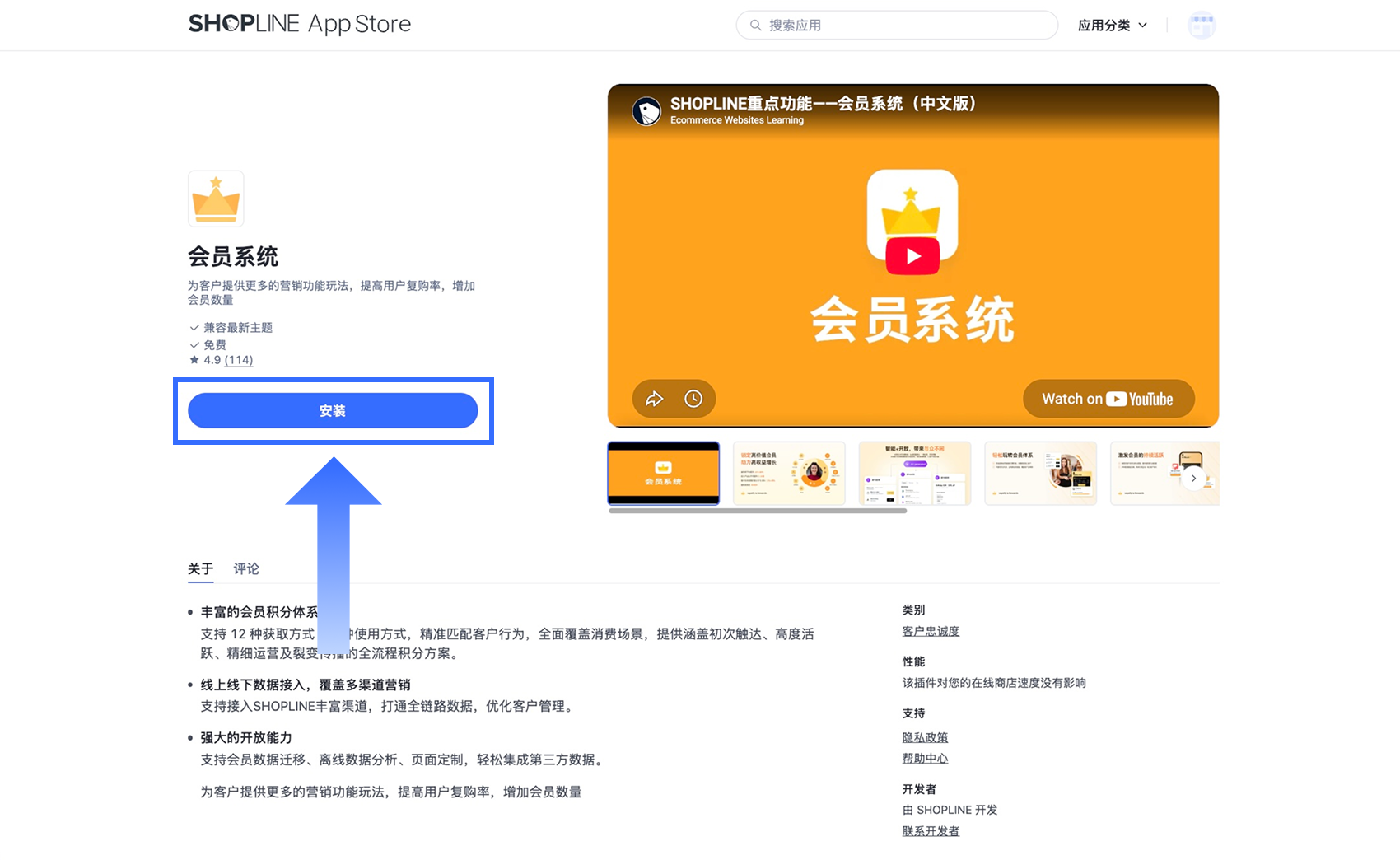Select the second screenshot thumbnail
This screenshot has height=860, width=1400.
pos(789,473)
